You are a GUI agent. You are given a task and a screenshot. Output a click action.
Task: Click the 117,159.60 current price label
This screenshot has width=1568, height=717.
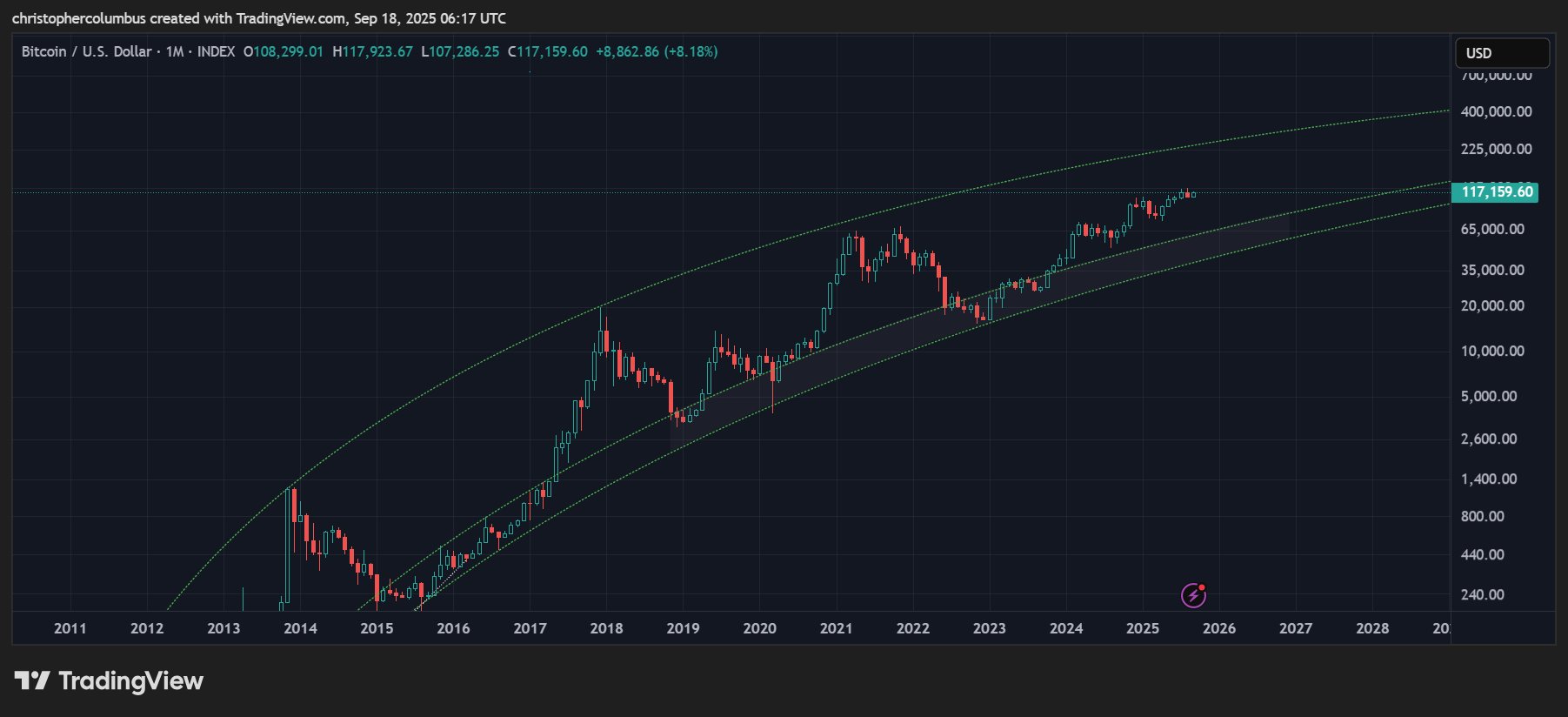coord(1496,192)
